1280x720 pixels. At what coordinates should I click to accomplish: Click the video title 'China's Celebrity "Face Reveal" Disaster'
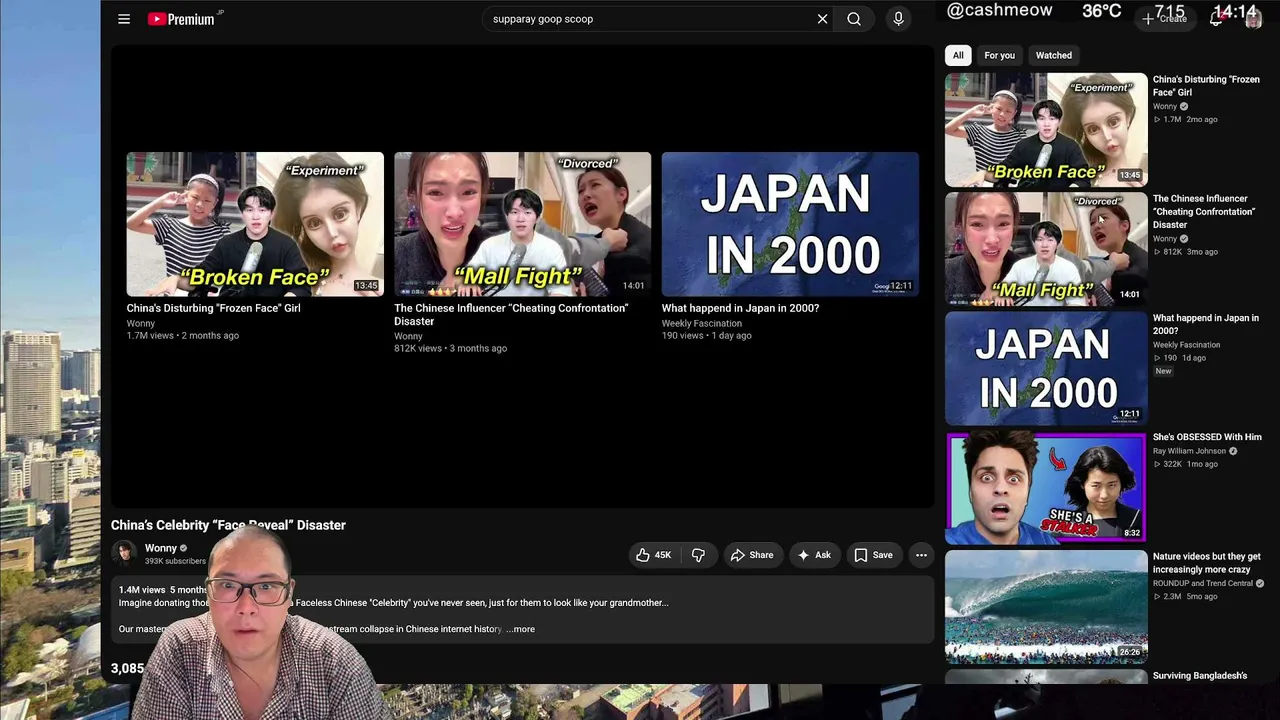(228, 525)
